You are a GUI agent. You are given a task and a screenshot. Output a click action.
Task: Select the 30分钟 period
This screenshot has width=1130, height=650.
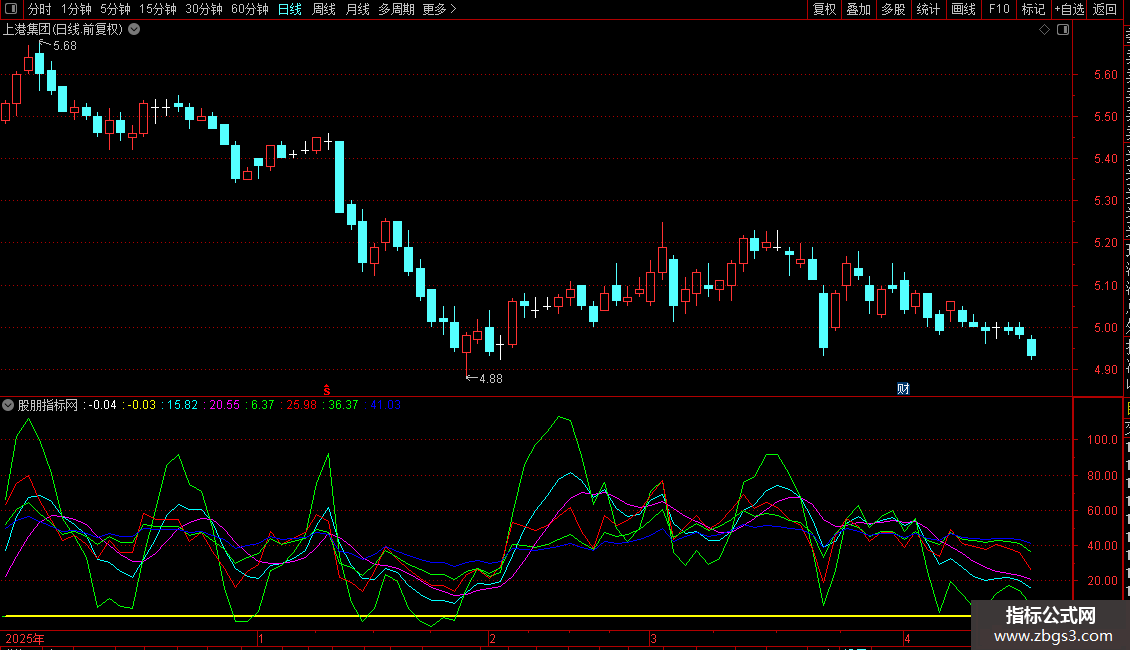pyautogui.click(x=204, y=9)
